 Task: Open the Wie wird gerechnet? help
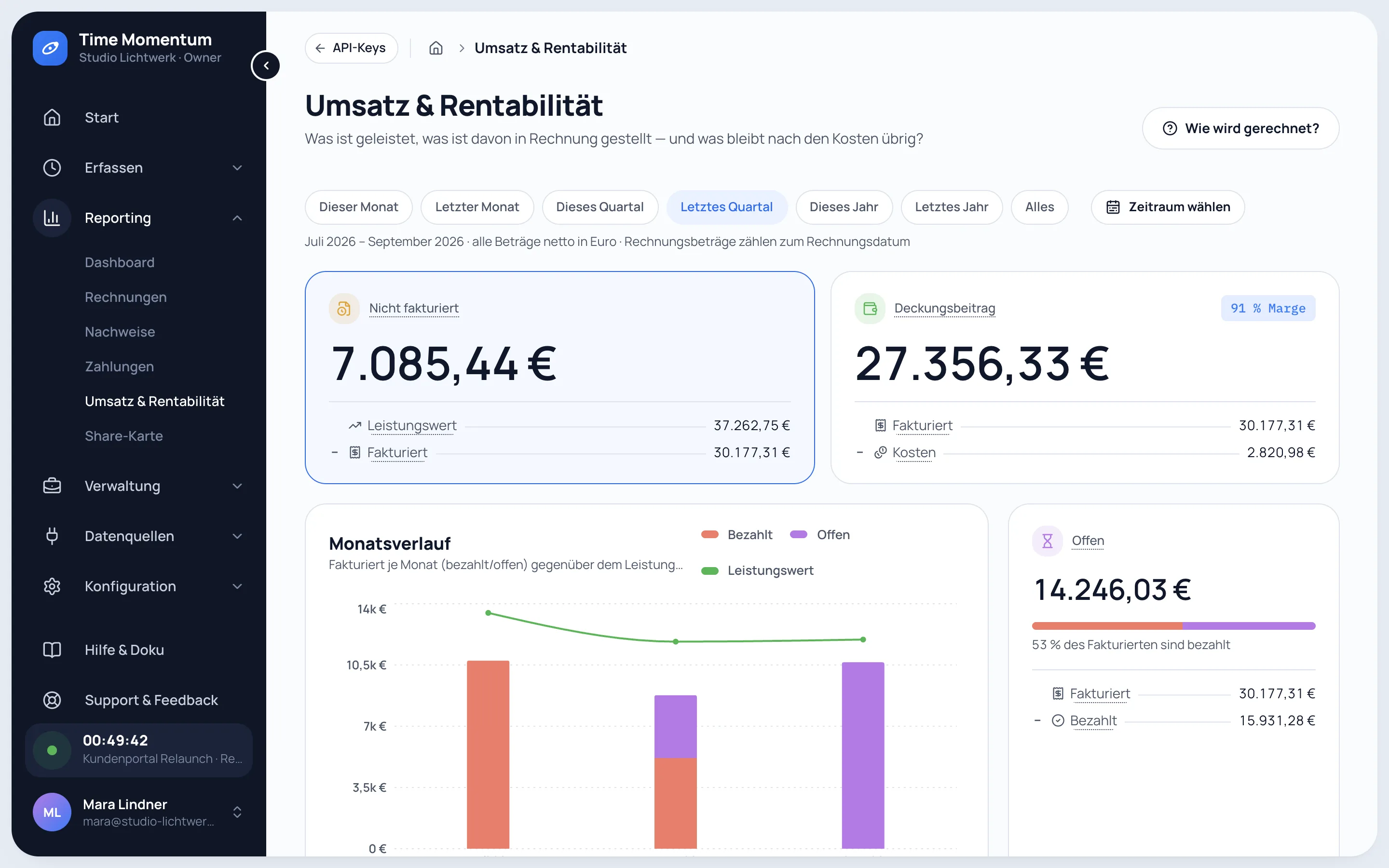coord(1240,128)
